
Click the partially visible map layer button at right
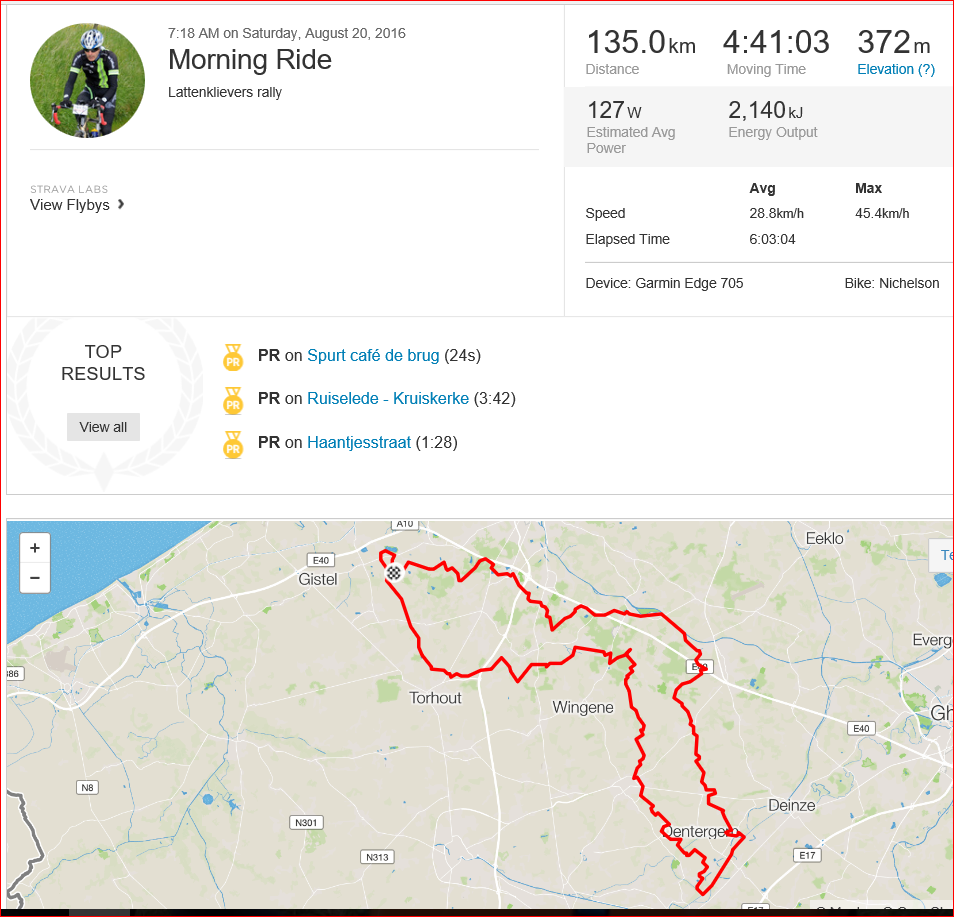click(x=941, y=555)
